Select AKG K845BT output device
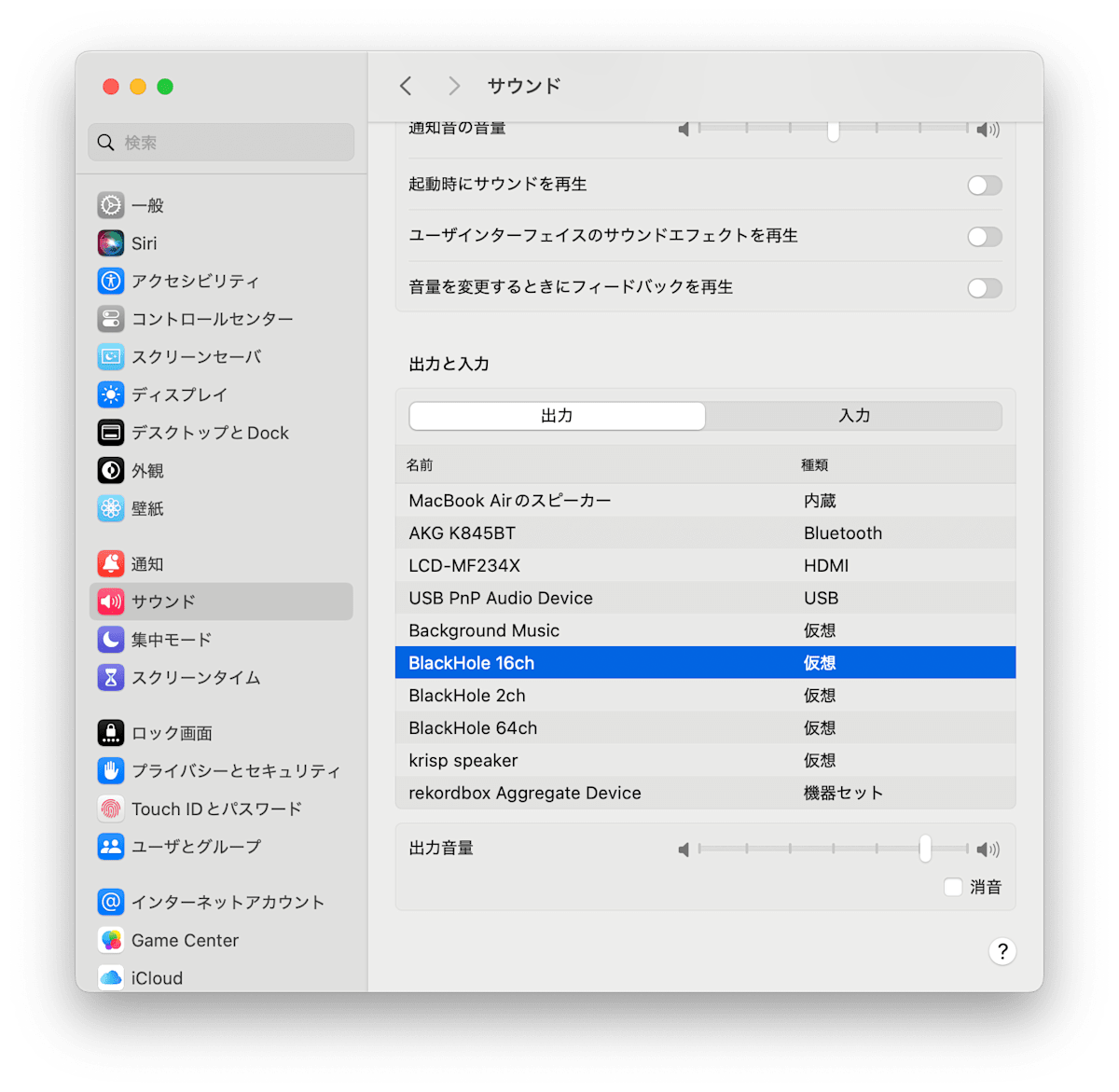Viewport: 1119px width, 1092px height. (x=705, y=533)
